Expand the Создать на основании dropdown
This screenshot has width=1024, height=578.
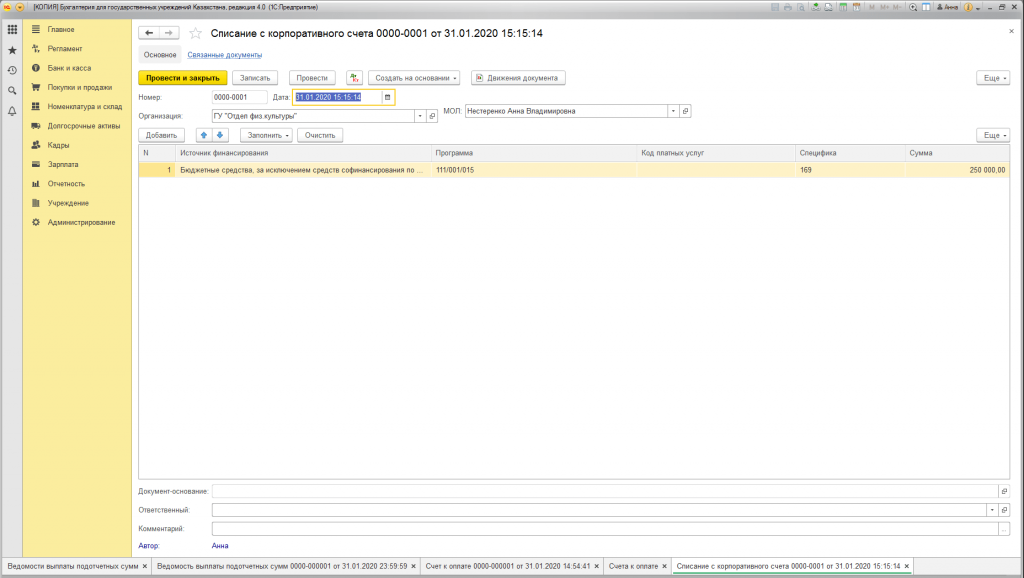click(414, 77)
